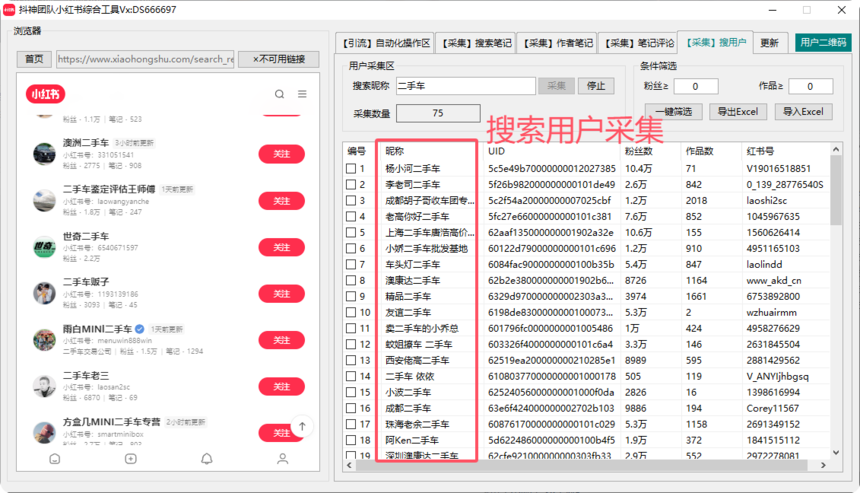Click the greyed 采集 button

coord(556,86)
